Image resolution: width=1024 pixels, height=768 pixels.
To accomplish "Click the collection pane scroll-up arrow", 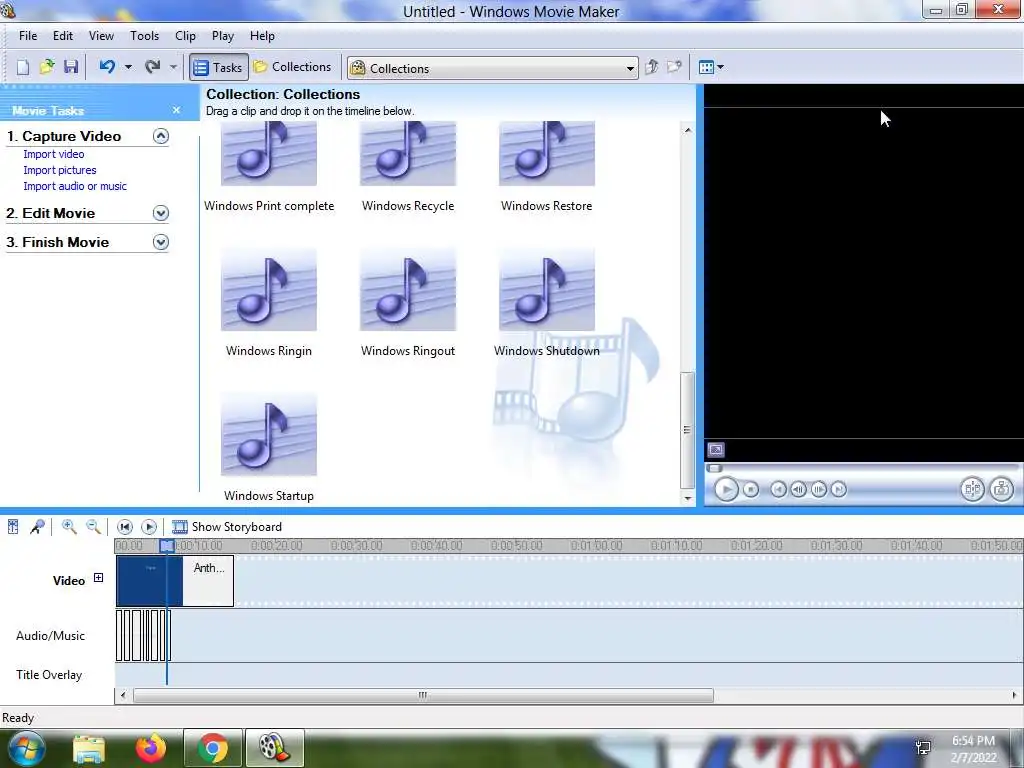I will coord(687,131).
